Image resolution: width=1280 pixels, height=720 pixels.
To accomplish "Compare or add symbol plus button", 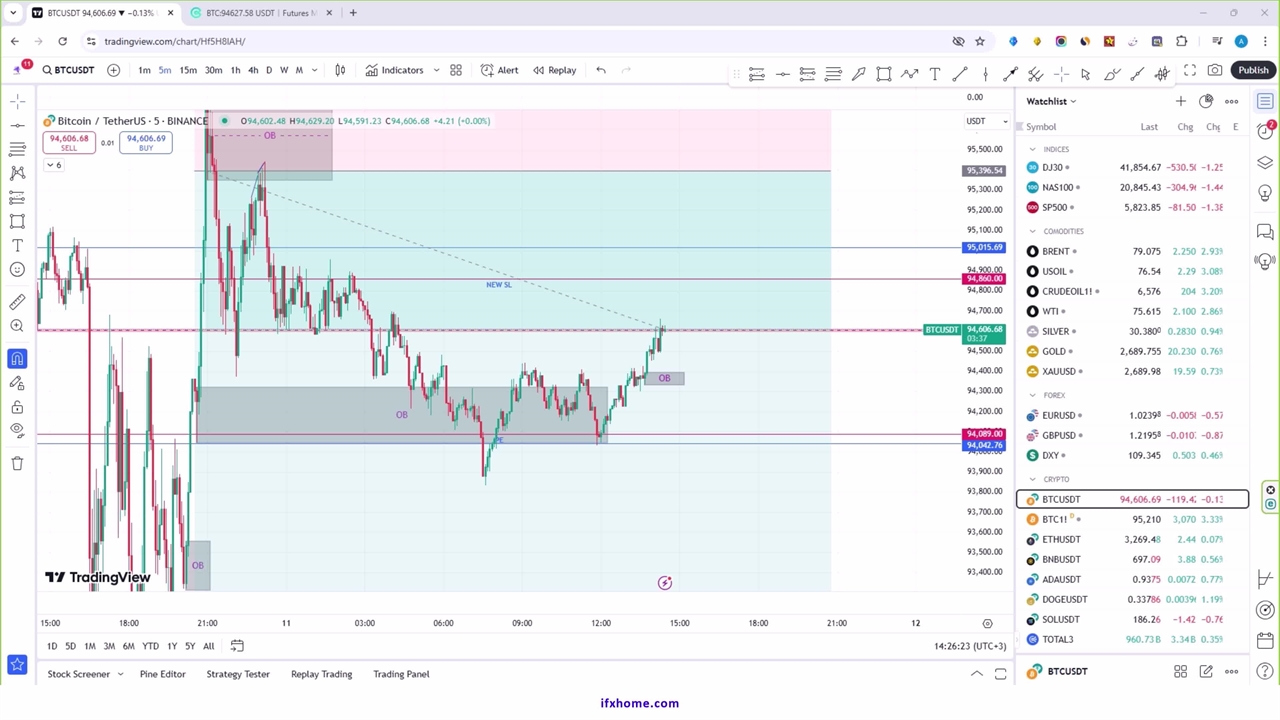I will [x=113, y=70].
